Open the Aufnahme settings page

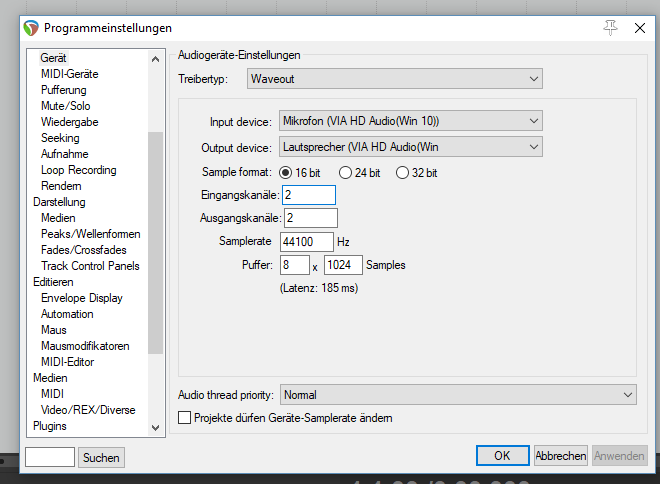(x=65, y=154)
